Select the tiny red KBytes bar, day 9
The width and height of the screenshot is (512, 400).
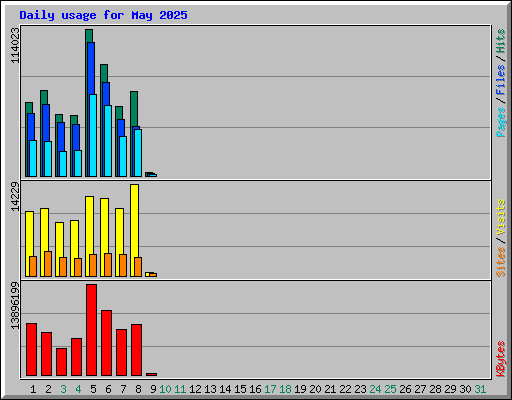pyautogui.click(x=151, y=374)
